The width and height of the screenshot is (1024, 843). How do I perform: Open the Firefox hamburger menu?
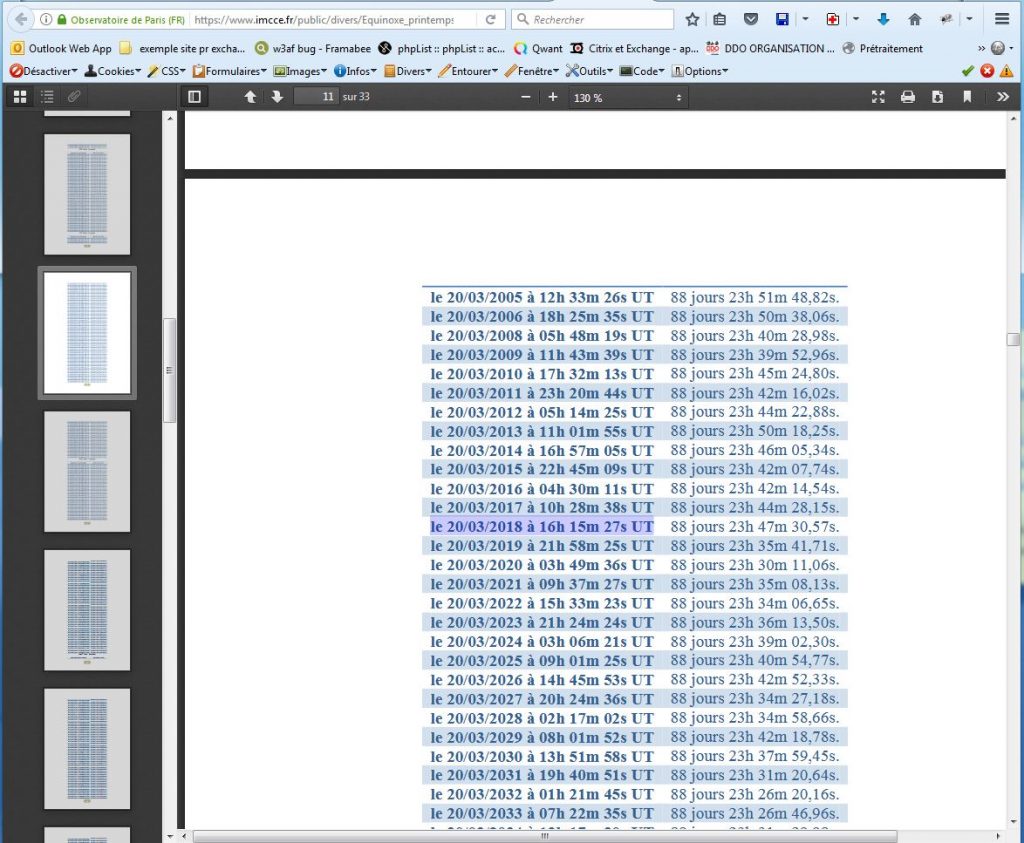point(1002,19)
